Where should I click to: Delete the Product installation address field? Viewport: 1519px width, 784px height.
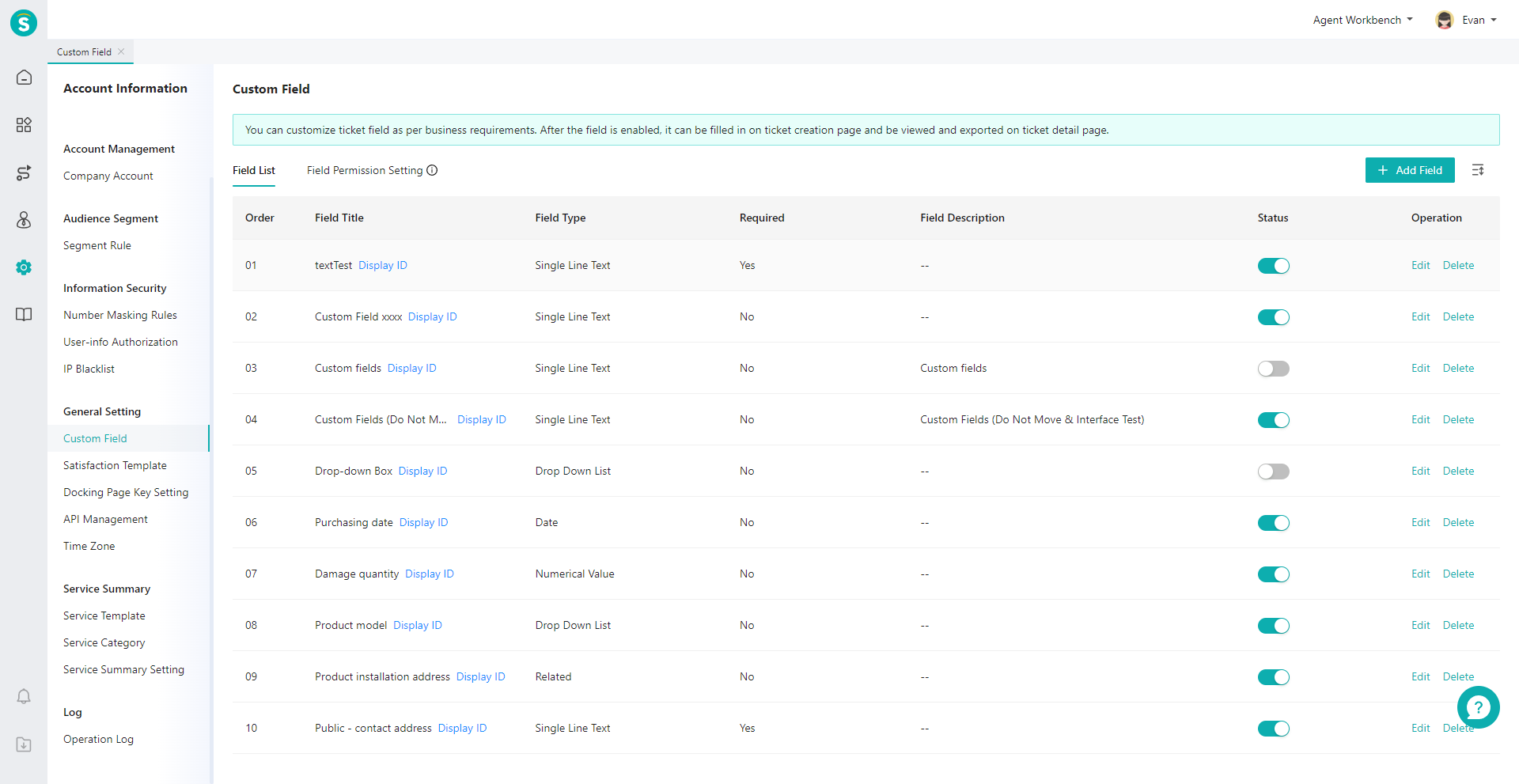1458,676
